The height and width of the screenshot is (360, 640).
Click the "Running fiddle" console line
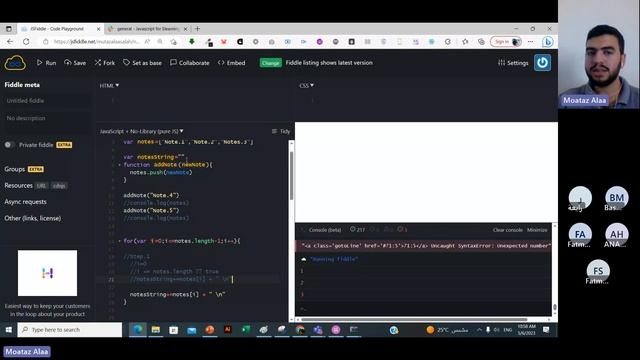(333, 259)
